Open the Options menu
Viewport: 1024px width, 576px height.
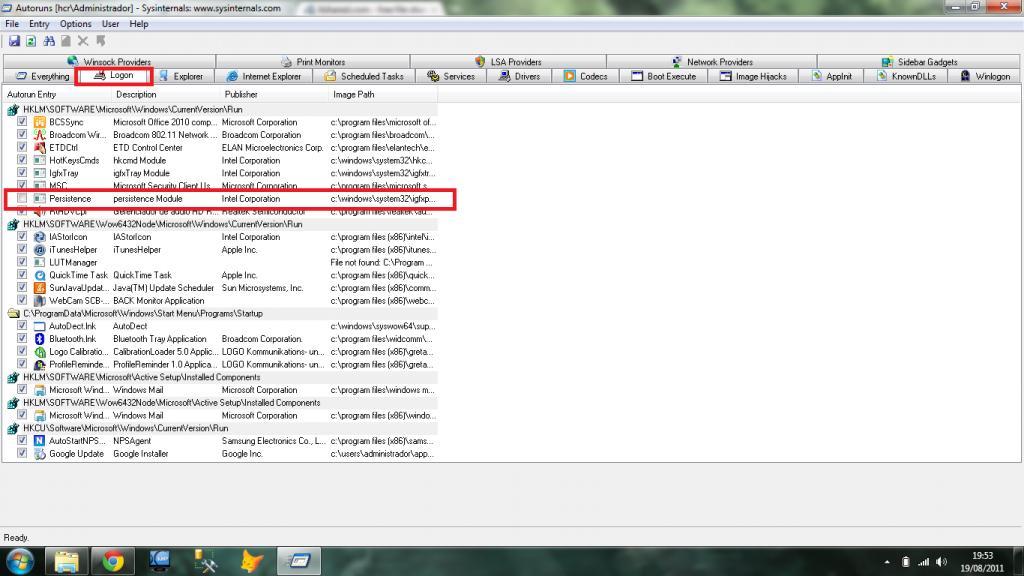click(x=76, y=24)
